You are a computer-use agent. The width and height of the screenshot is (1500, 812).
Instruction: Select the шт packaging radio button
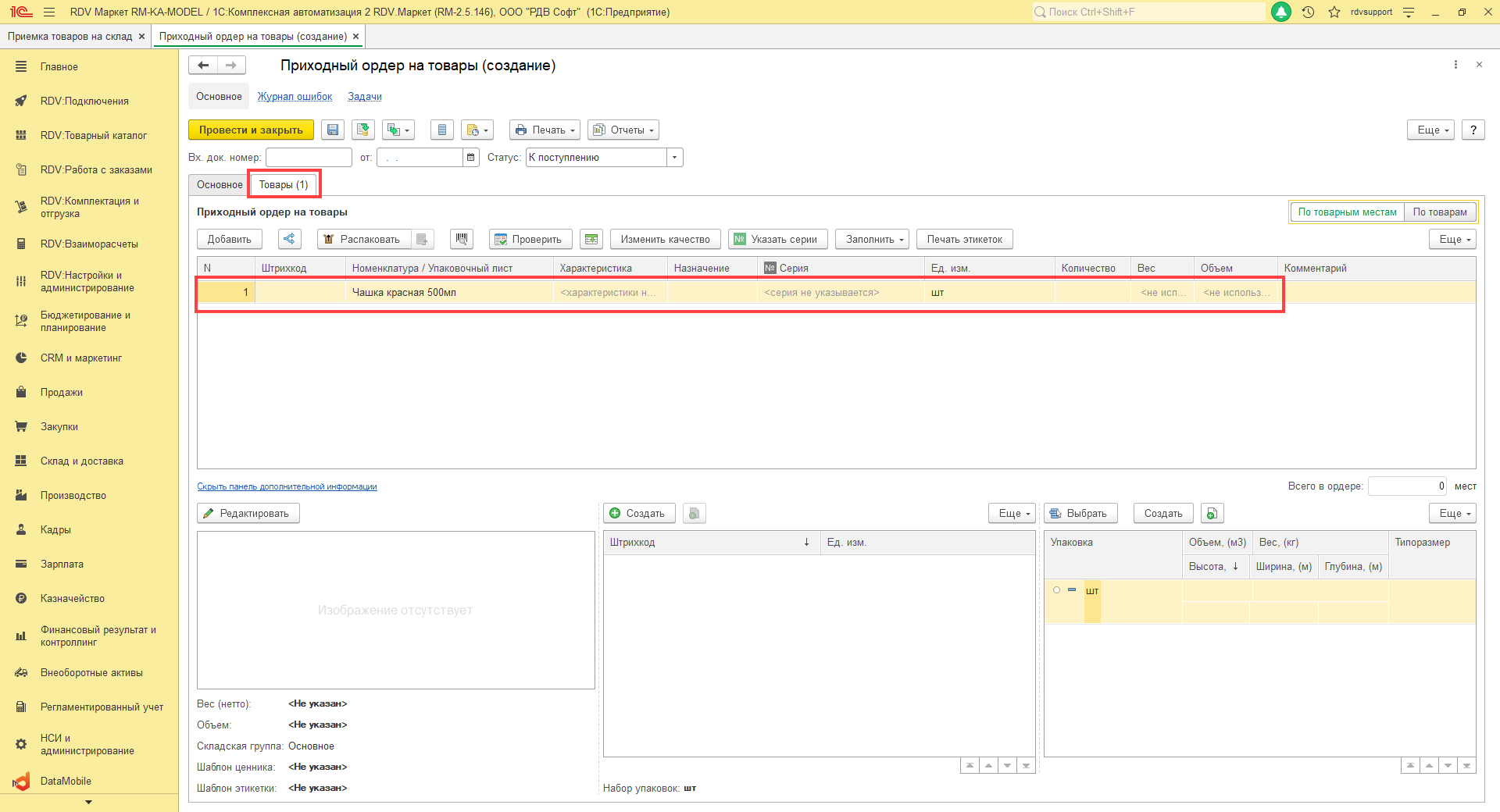[x=1056, y=590]
